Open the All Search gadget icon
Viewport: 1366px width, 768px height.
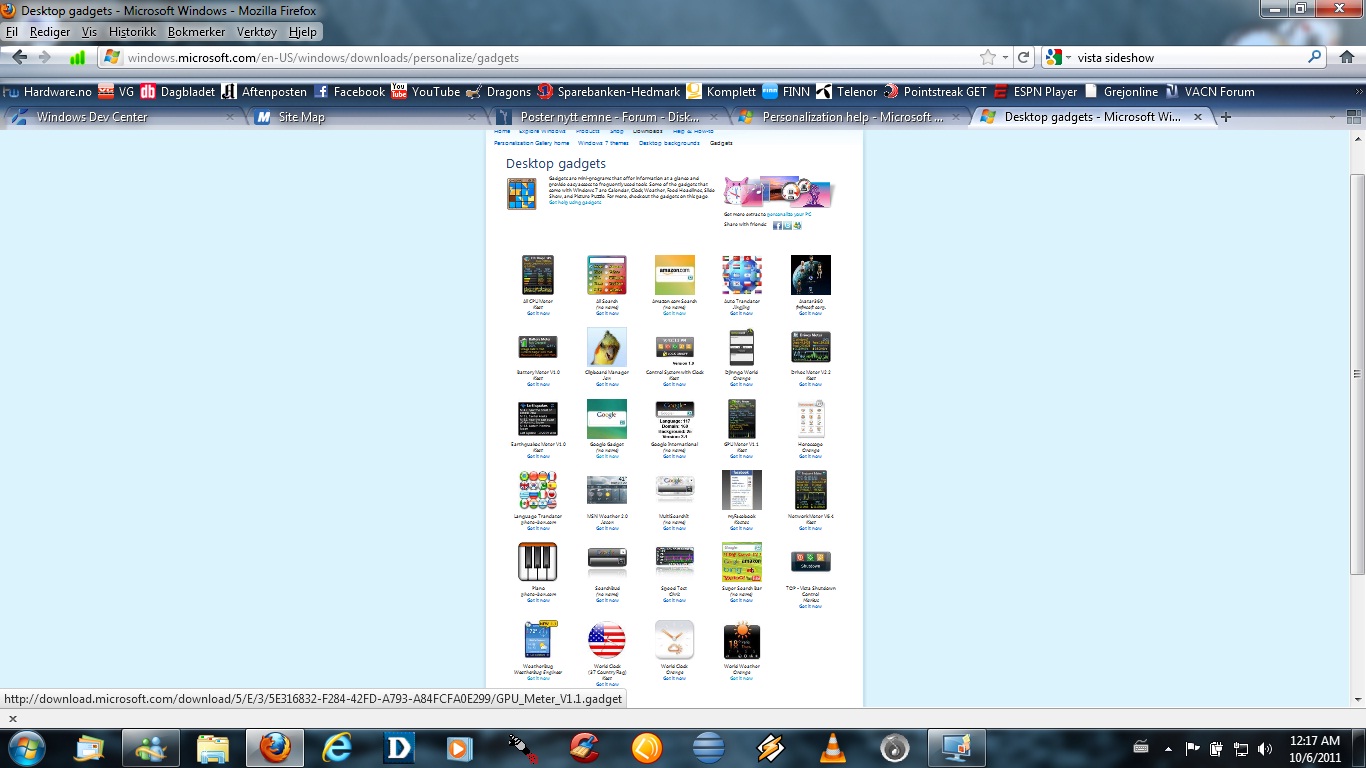(x=607, y=275)
